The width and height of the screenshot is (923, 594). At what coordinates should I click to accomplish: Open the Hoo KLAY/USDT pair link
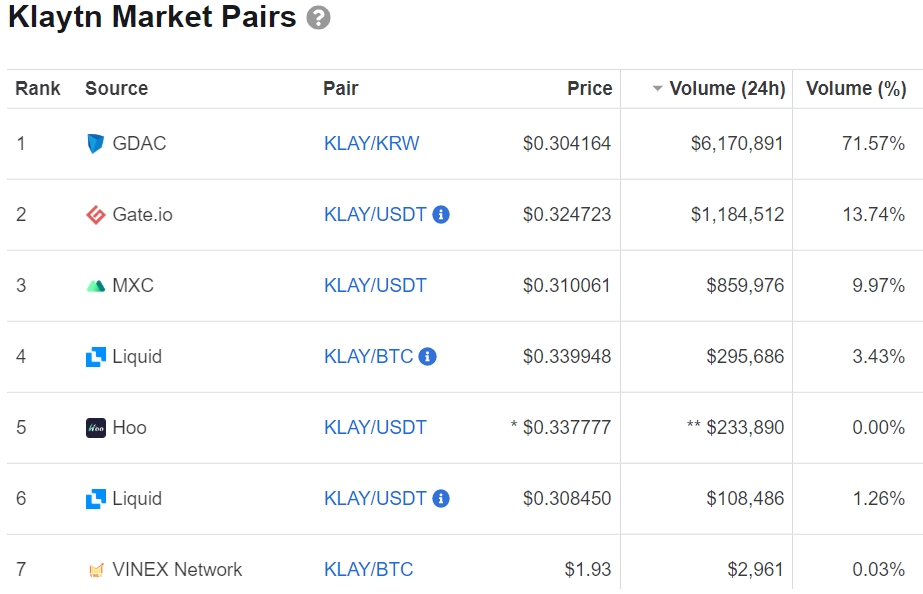(x=375, y=428)
